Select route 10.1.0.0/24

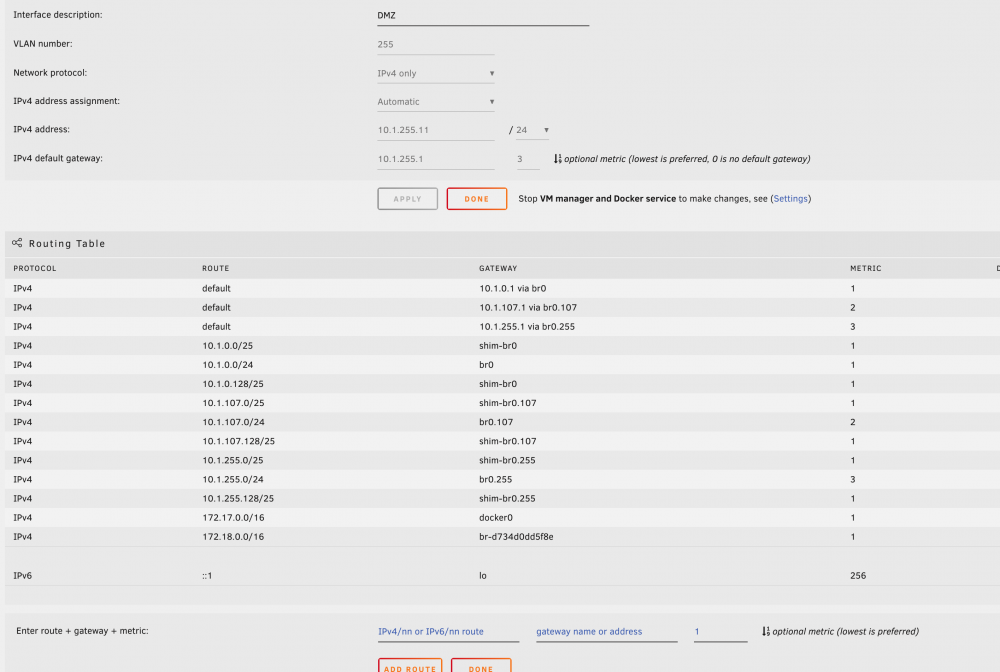228,365
